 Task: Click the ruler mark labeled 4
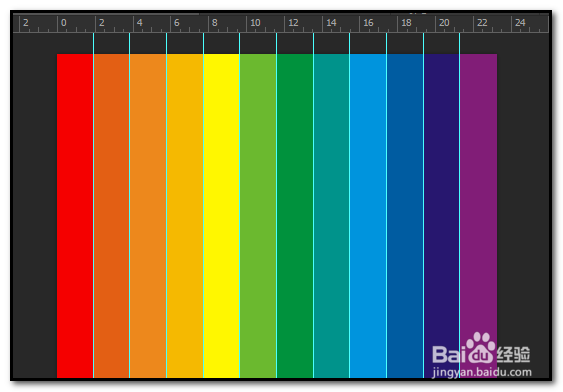click(140, 23)
